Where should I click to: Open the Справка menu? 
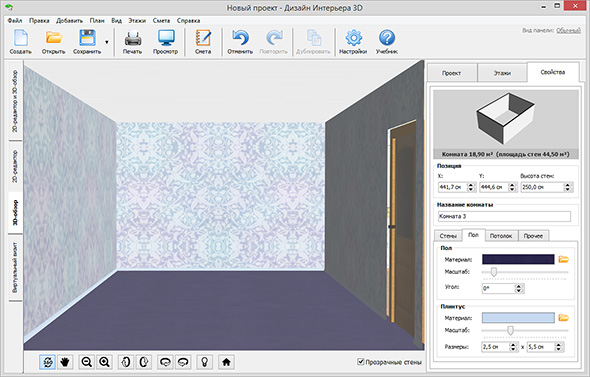(189, 21)
